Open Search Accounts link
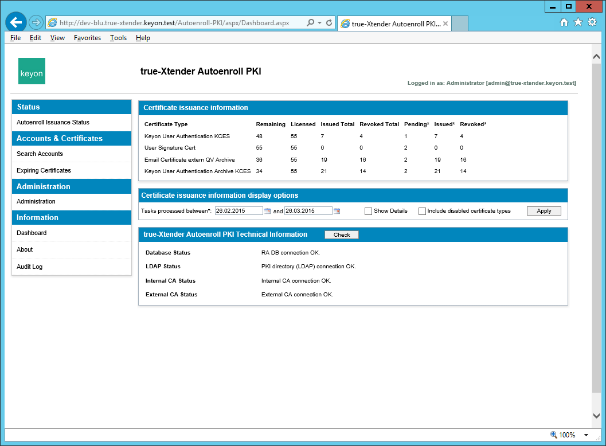 pos(39,153)
